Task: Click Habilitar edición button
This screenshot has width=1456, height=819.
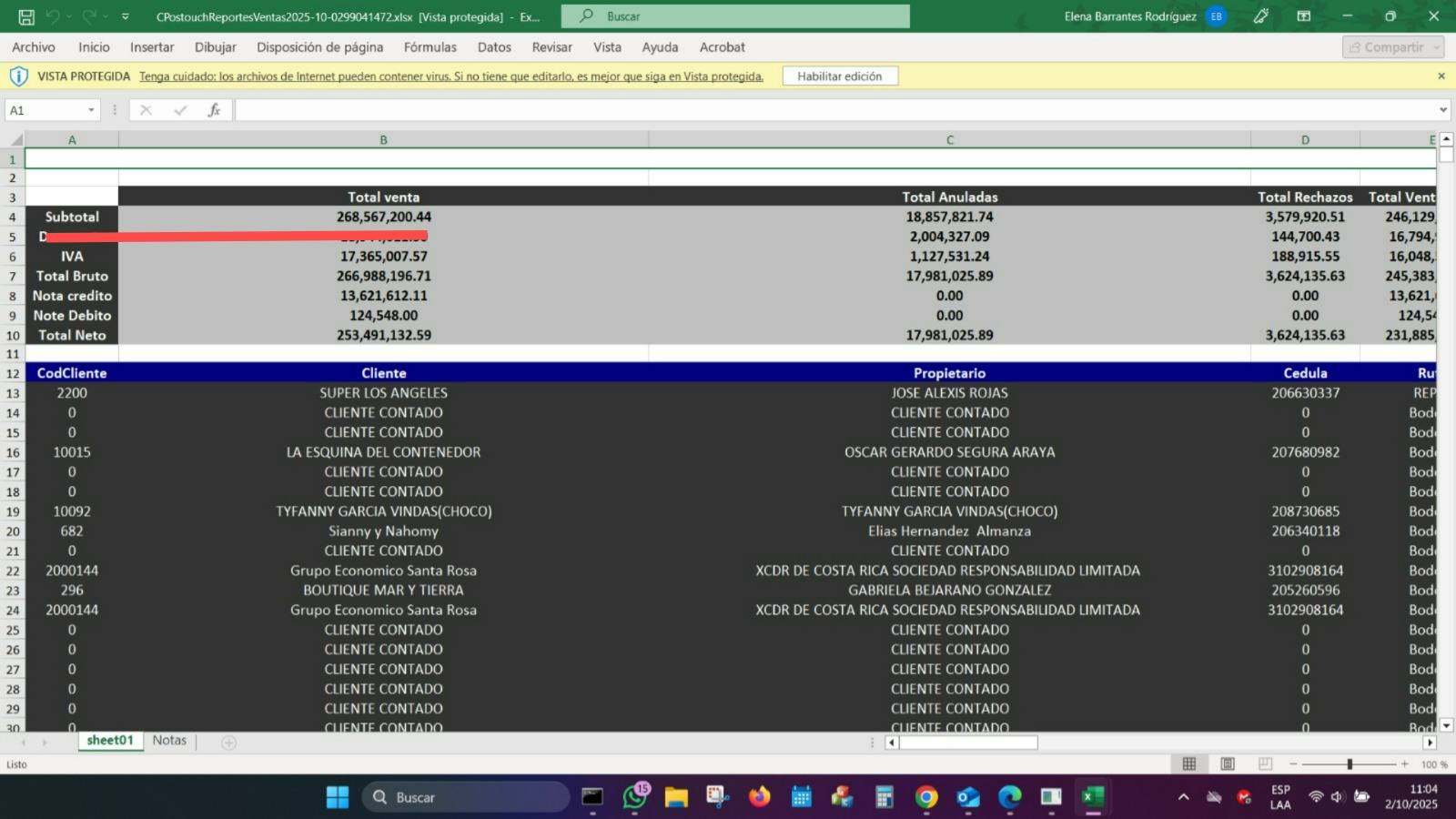Action: [839, 76]
